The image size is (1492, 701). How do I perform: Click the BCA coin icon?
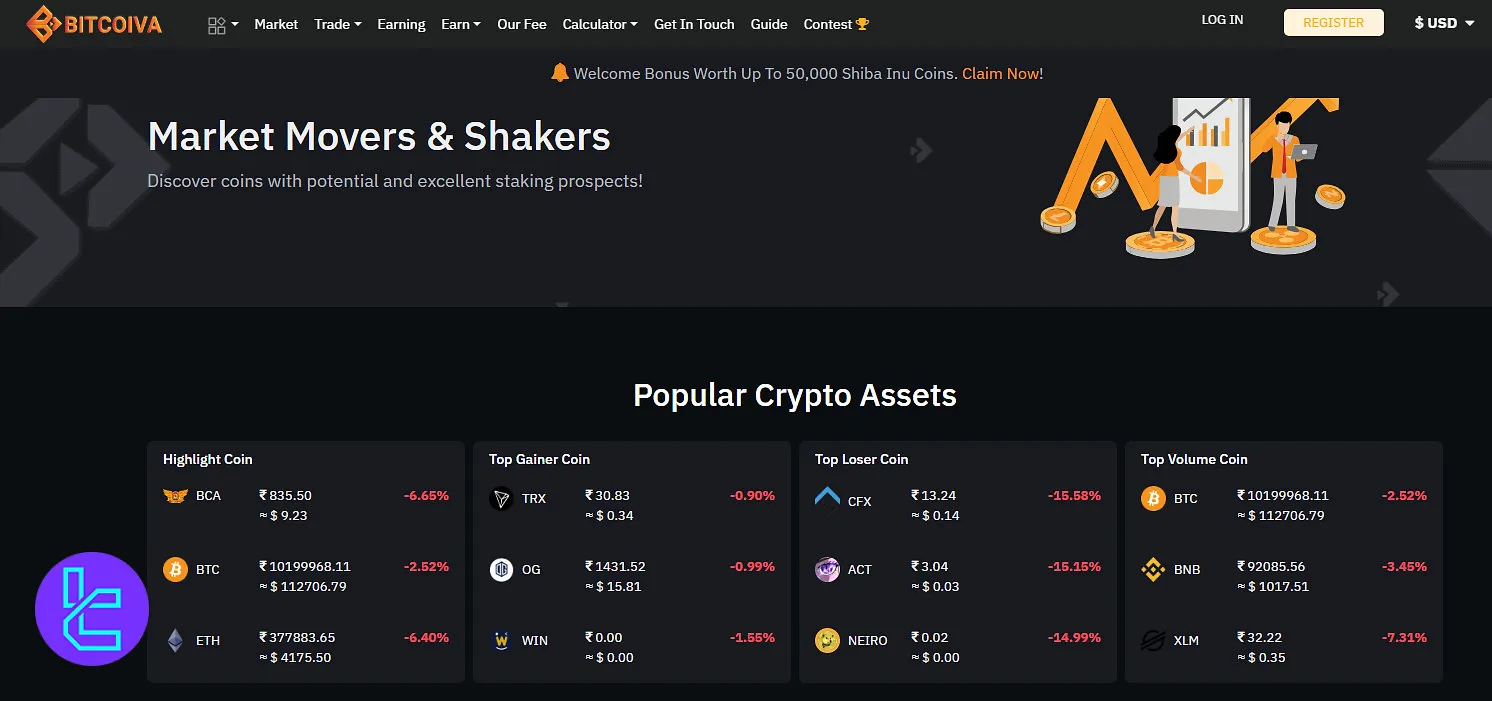(175, 496)
